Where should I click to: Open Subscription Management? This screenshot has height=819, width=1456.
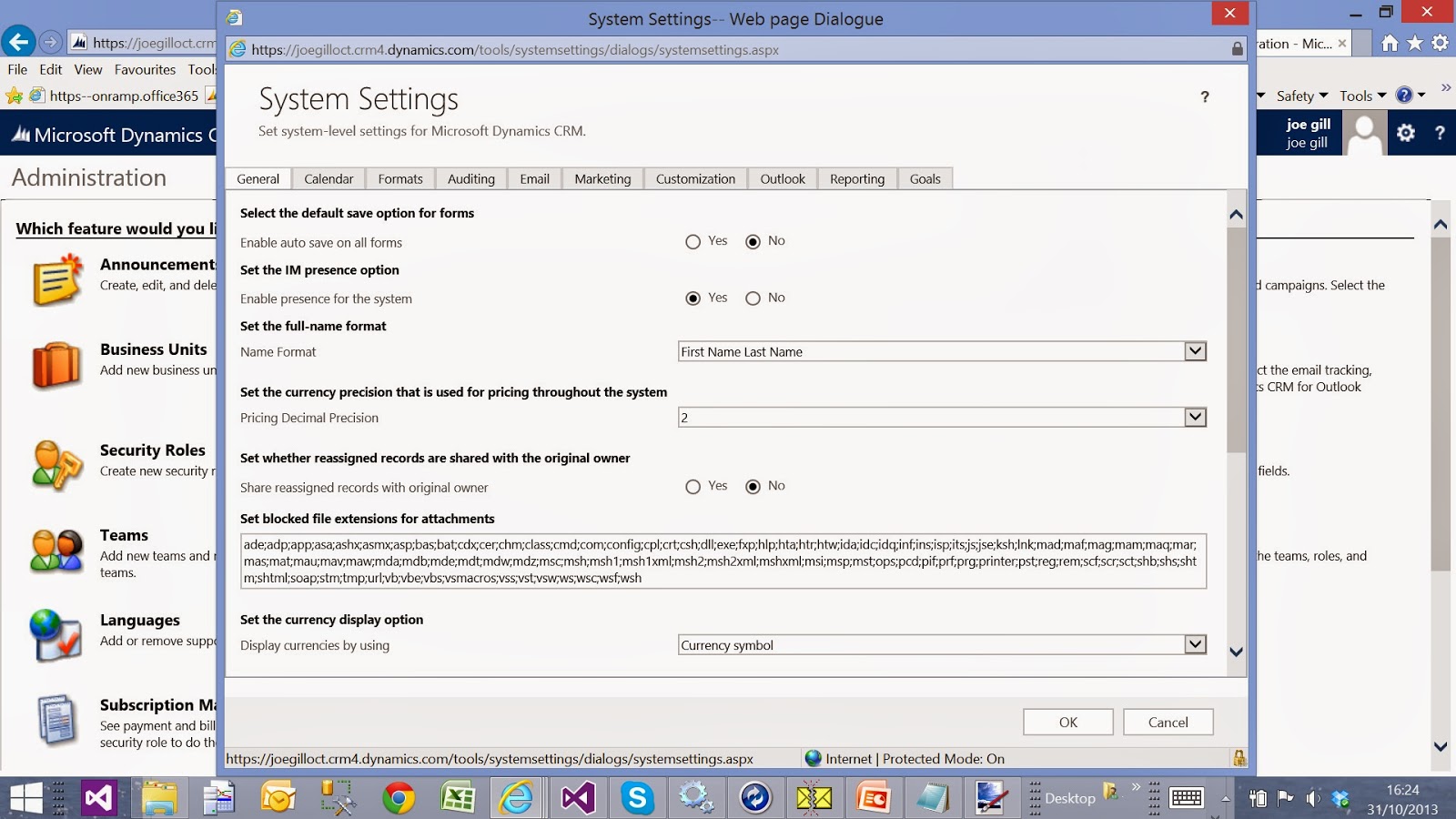tap(56, 719)
